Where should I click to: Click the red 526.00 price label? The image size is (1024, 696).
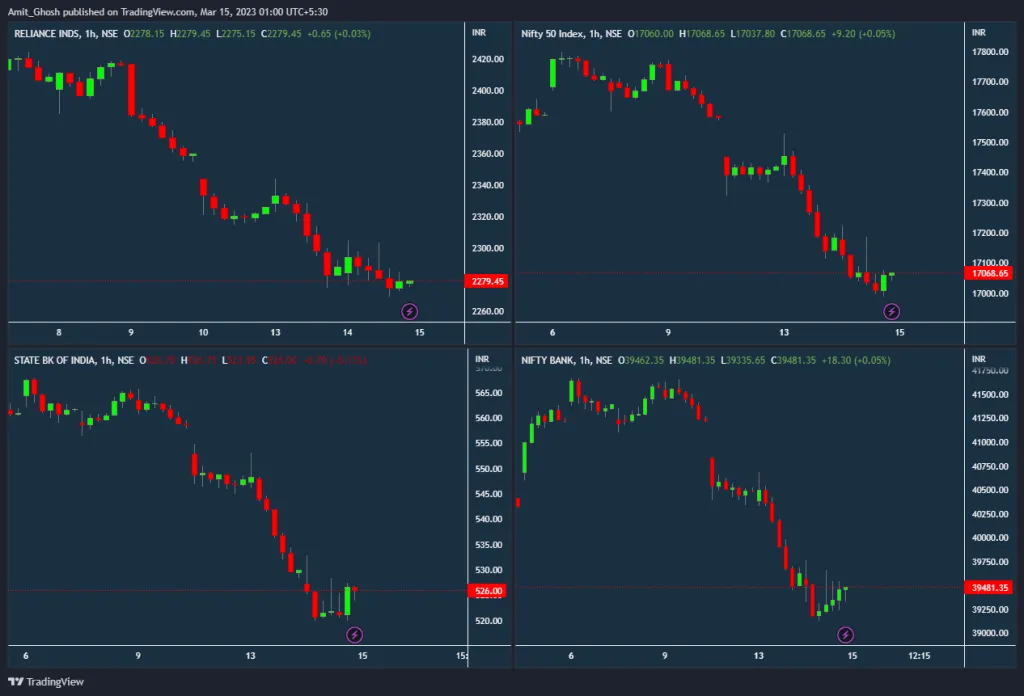click(x=487, y=591)
